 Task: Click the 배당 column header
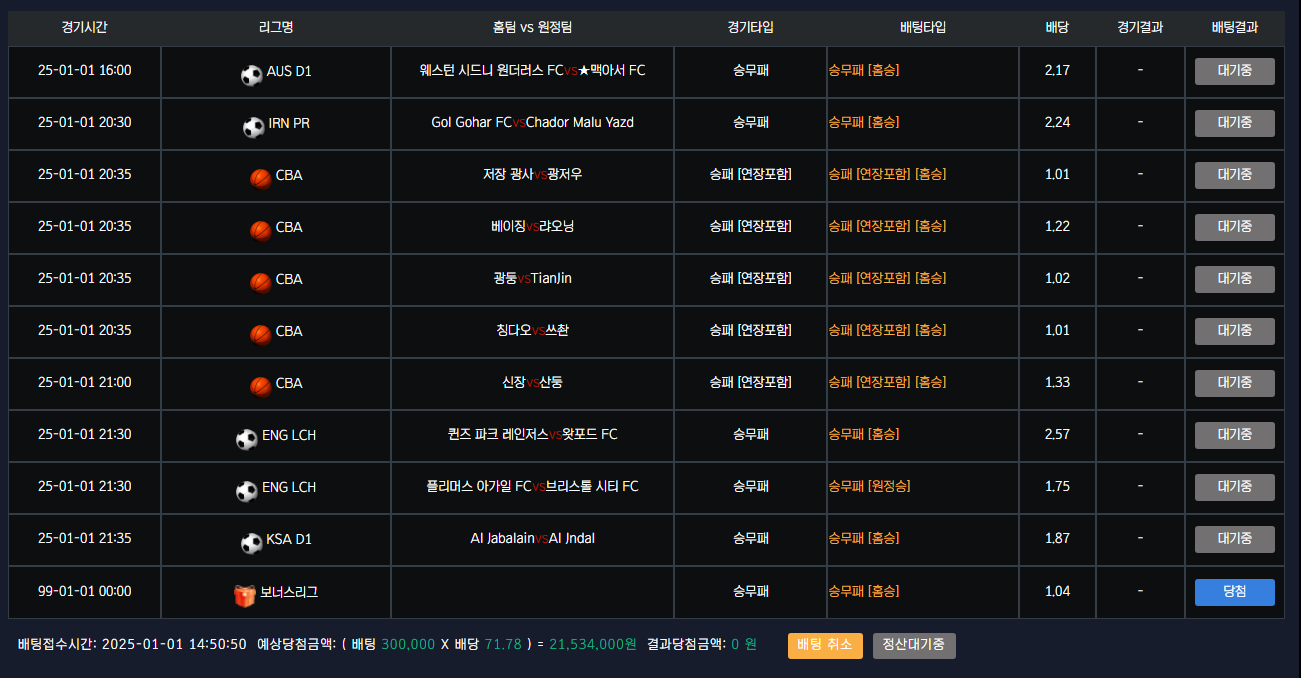(x=1057, y=28)
